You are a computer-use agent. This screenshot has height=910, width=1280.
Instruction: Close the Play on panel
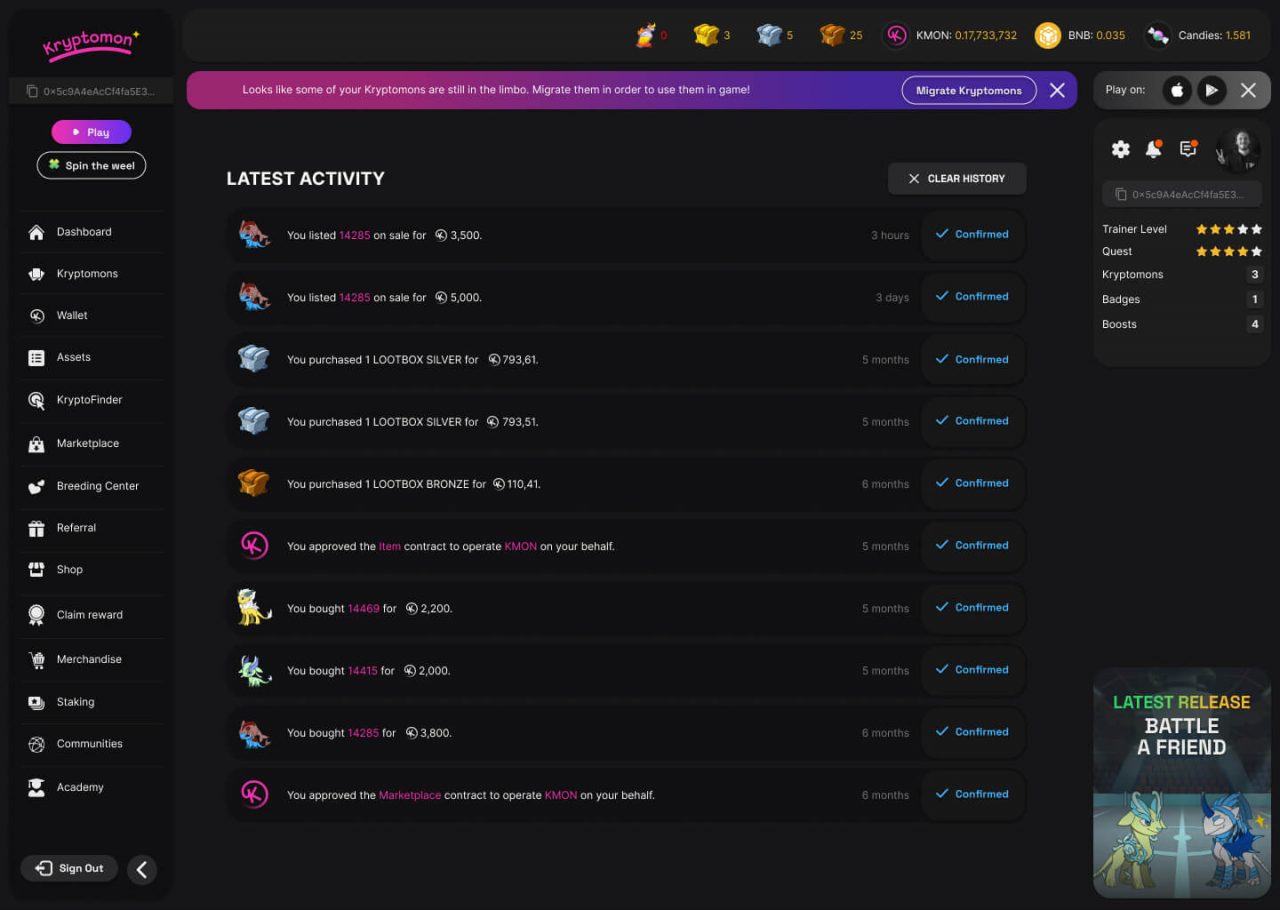(x=1248, y=90)
